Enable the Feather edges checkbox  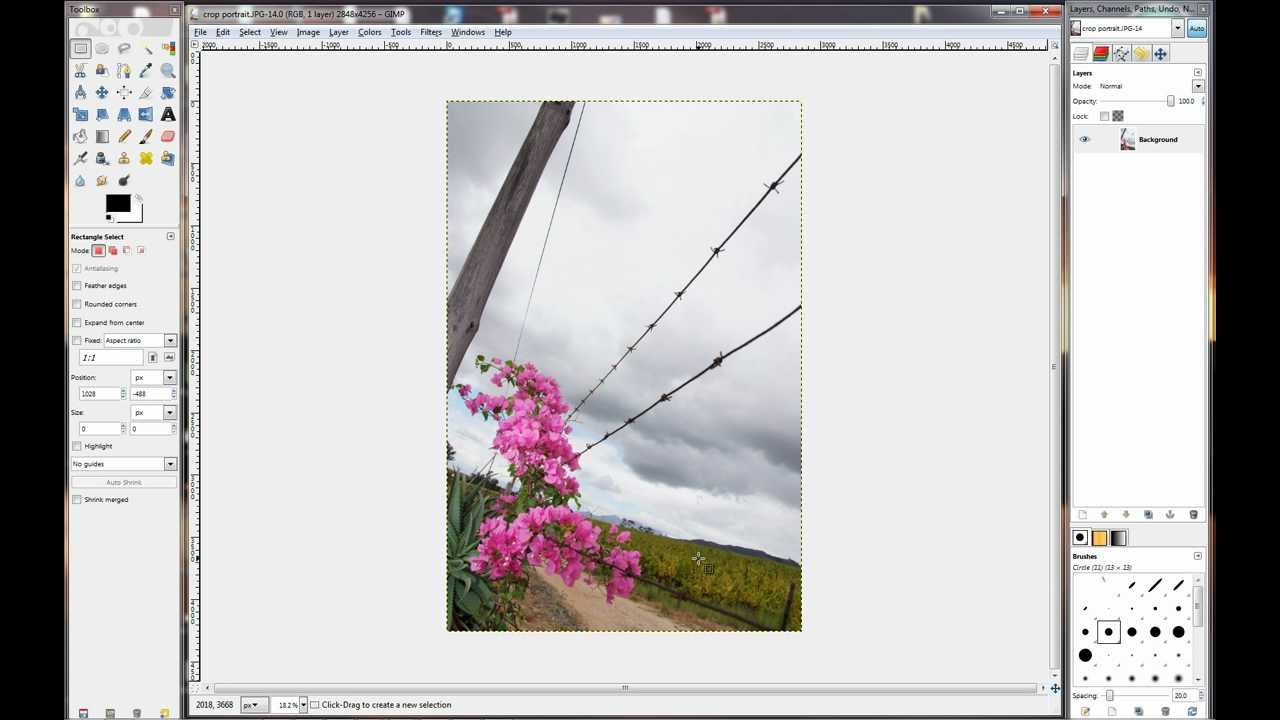pos(77,286)
